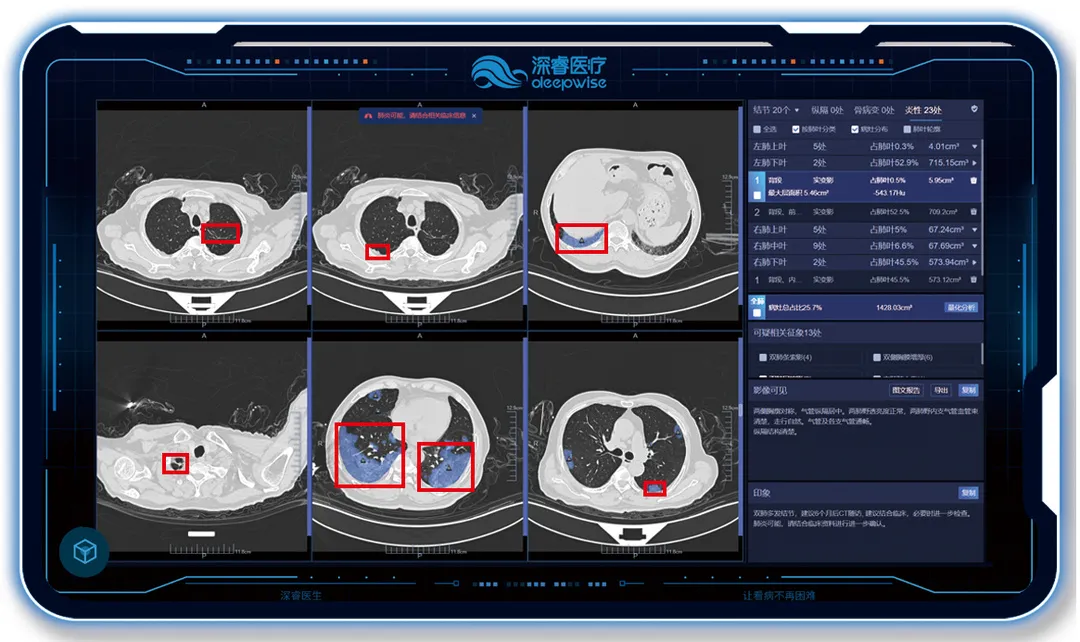
Task: Open the 结节 20个 dropdown arrow
Action: [x=797, y=110]
